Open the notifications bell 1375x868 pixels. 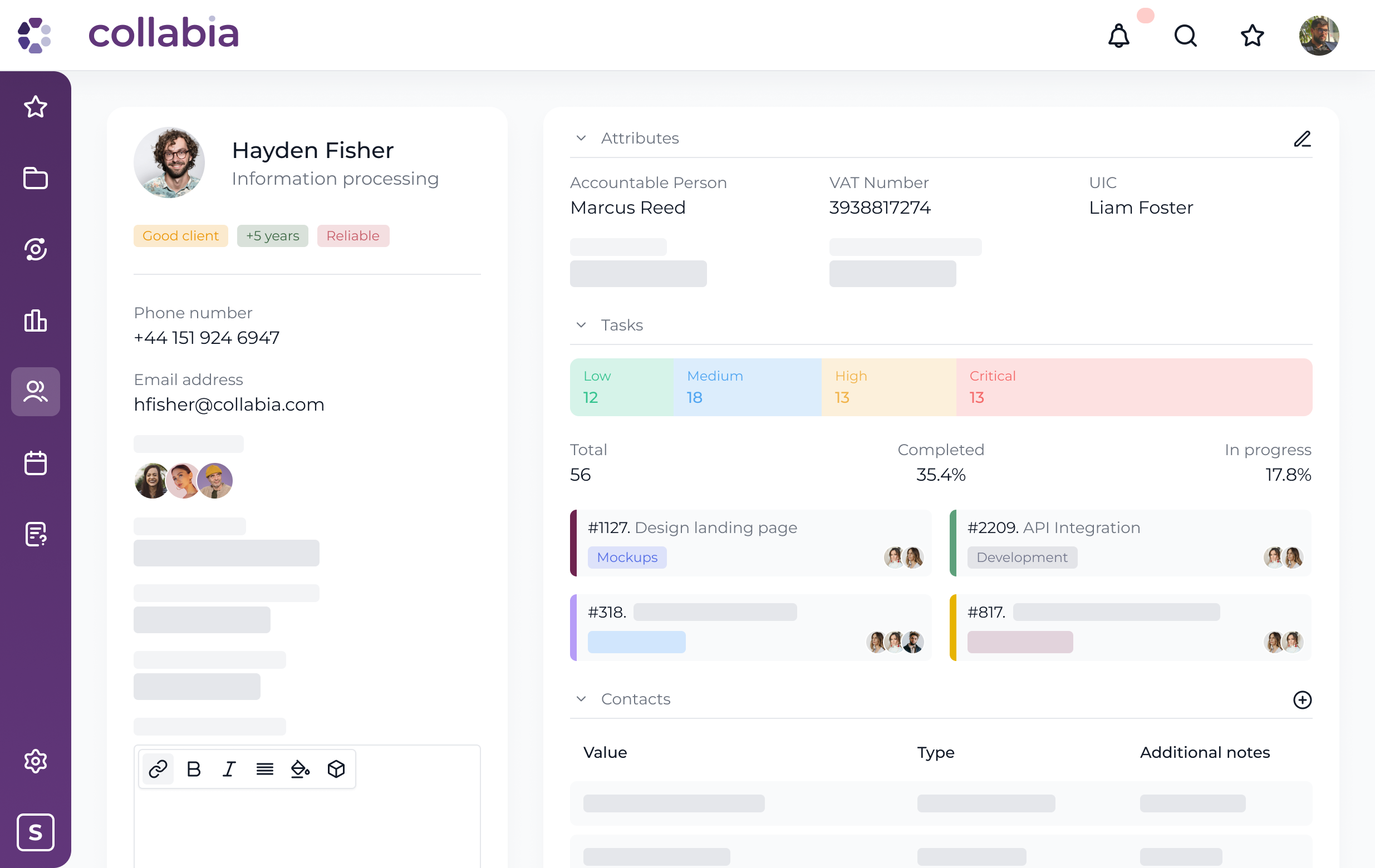pyautogui.click(x=1118, y=36)
